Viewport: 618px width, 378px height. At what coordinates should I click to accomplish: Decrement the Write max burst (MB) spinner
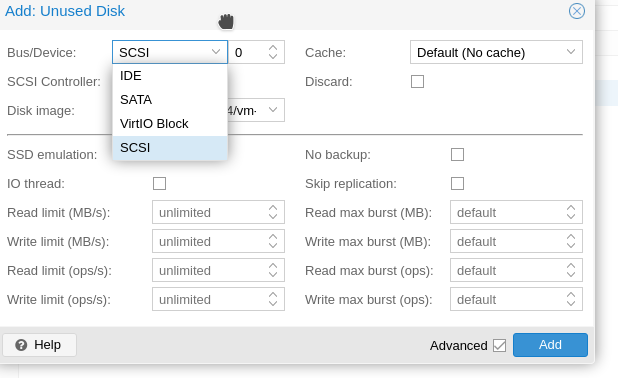[571, 246]
